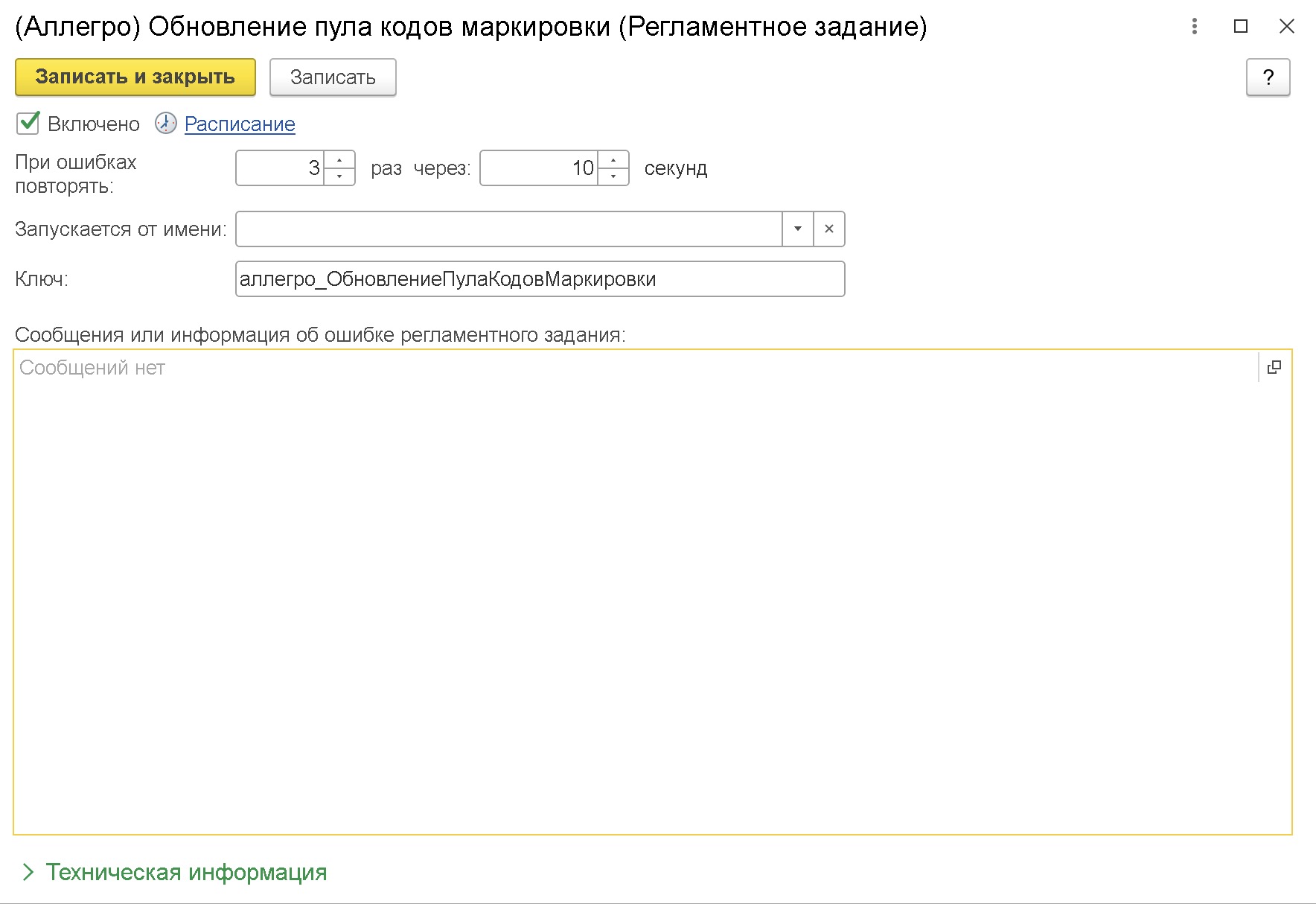Click the 'Записать и закрыть' button
Image resolution: width=1316 pixels, height=904 pixels.
tap(135, 77)
